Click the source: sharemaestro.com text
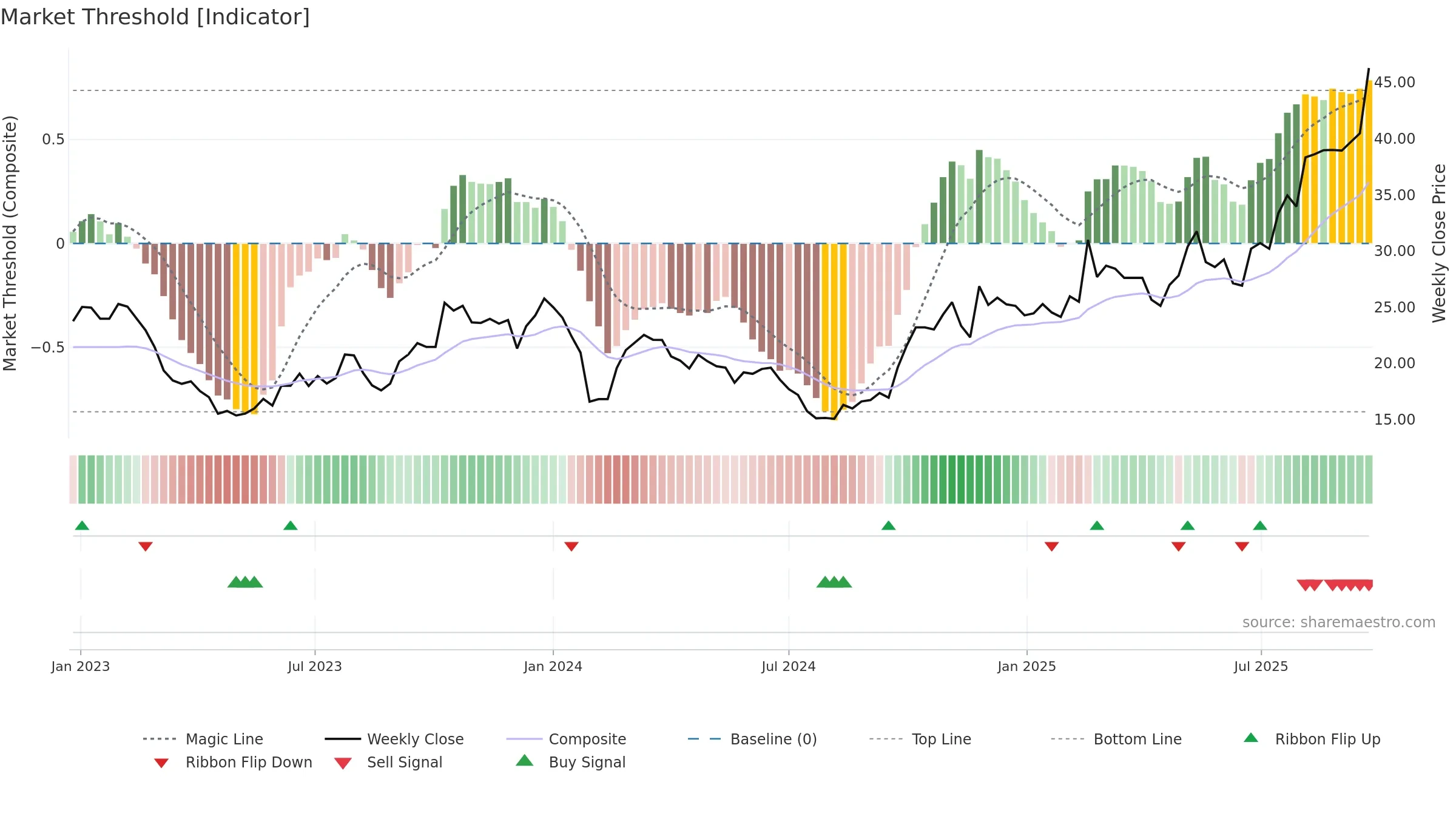This screenshot has height=819, width=1456. pos(1339,622)
